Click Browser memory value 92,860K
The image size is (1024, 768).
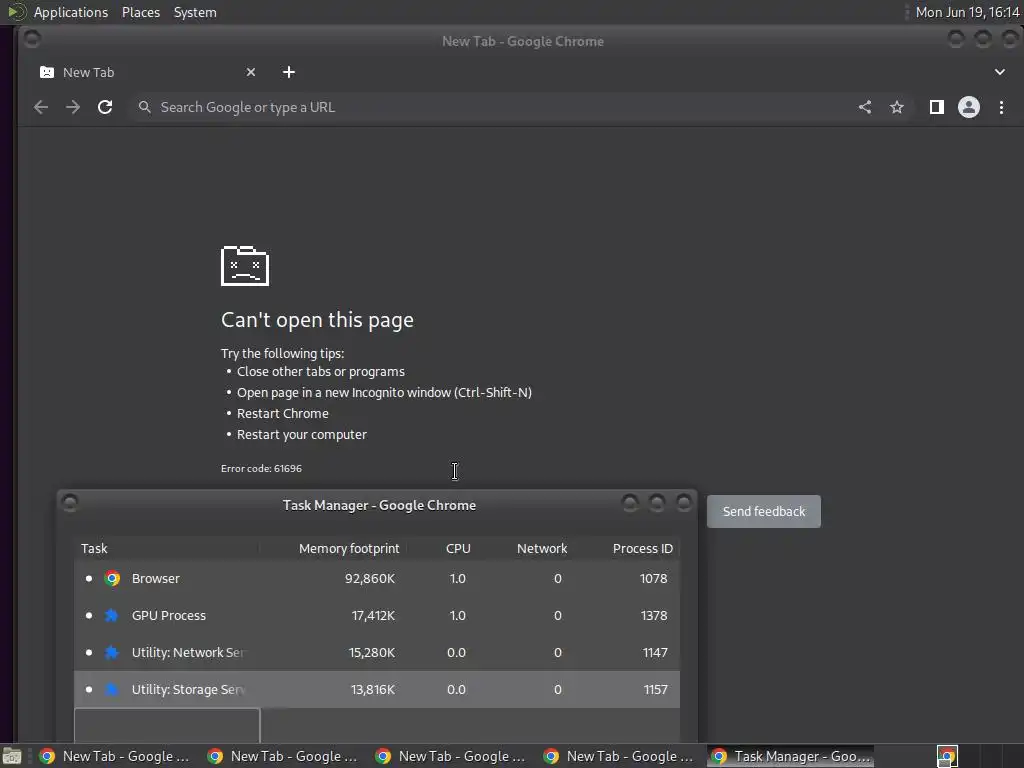click(x=370, y=579)
